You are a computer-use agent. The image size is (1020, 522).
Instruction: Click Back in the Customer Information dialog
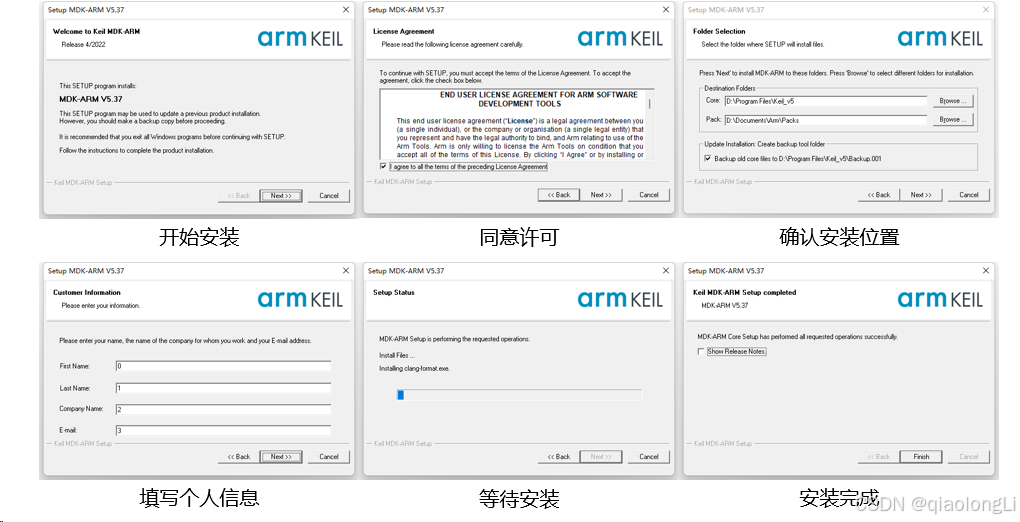[x=239, y=457]
